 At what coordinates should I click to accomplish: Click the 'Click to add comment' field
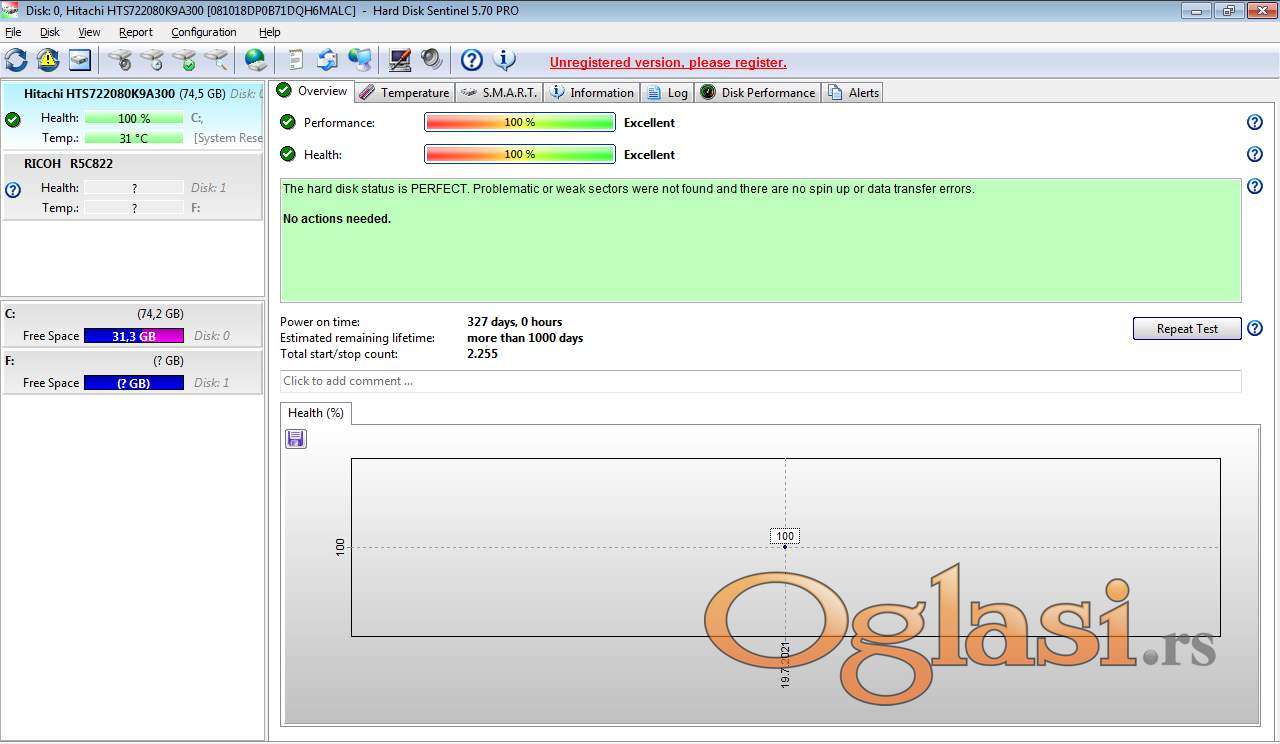coord(760,381)
